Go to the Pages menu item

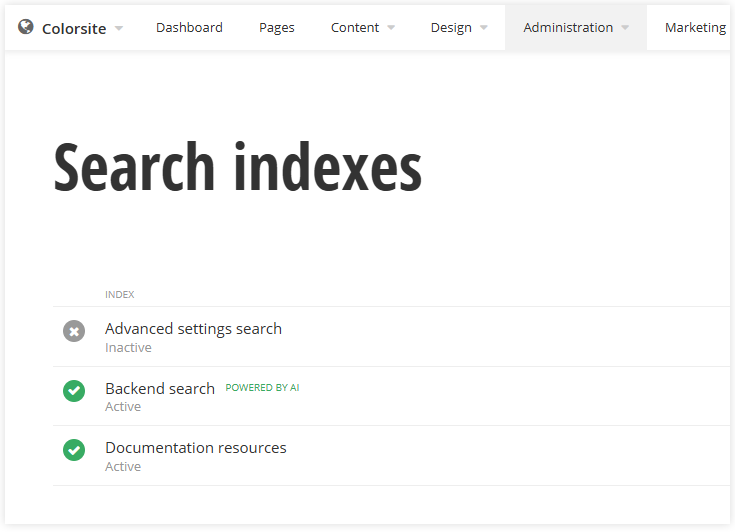[x=276, y=27]
